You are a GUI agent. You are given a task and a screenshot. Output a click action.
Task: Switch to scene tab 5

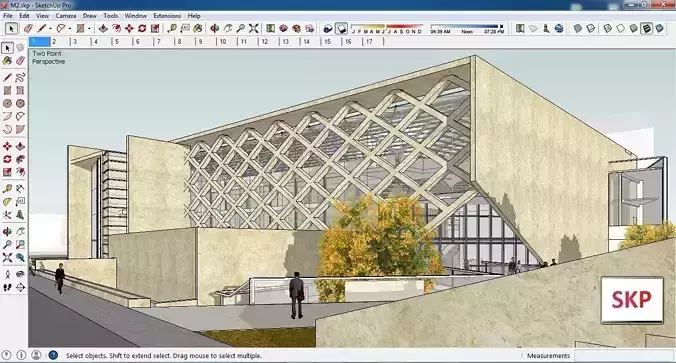123,42
